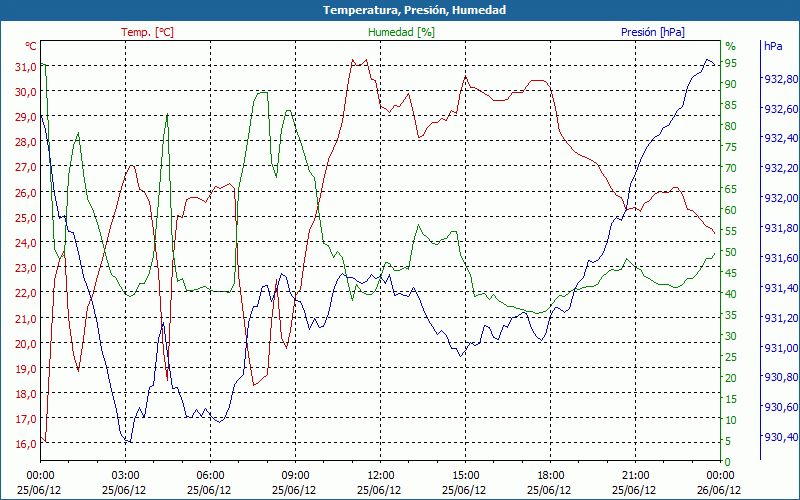
Task: Click the 90 humidity axis value
Action: pyautogui.click(x=731, y=84)
